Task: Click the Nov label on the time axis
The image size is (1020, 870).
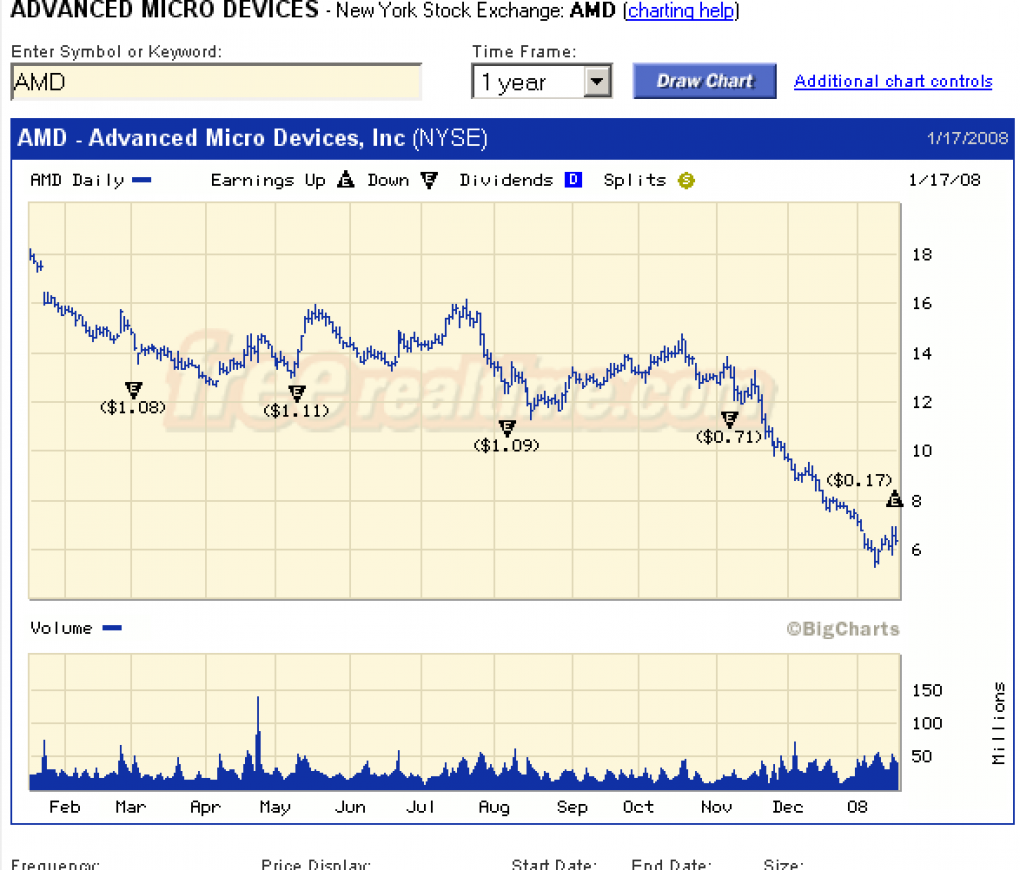Action: pos(716,807)
